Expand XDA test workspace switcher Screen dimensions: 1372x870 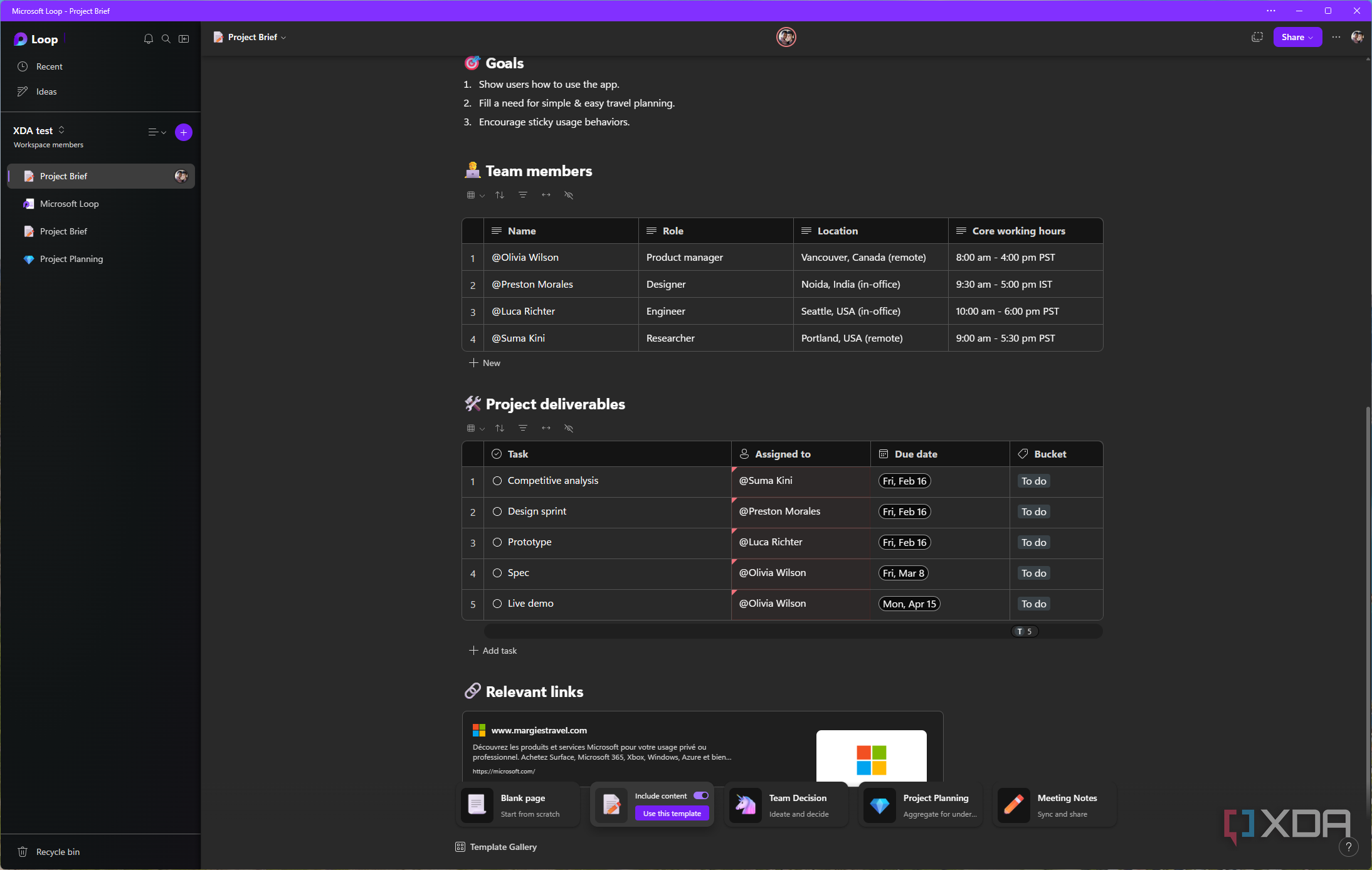(61, 130)
